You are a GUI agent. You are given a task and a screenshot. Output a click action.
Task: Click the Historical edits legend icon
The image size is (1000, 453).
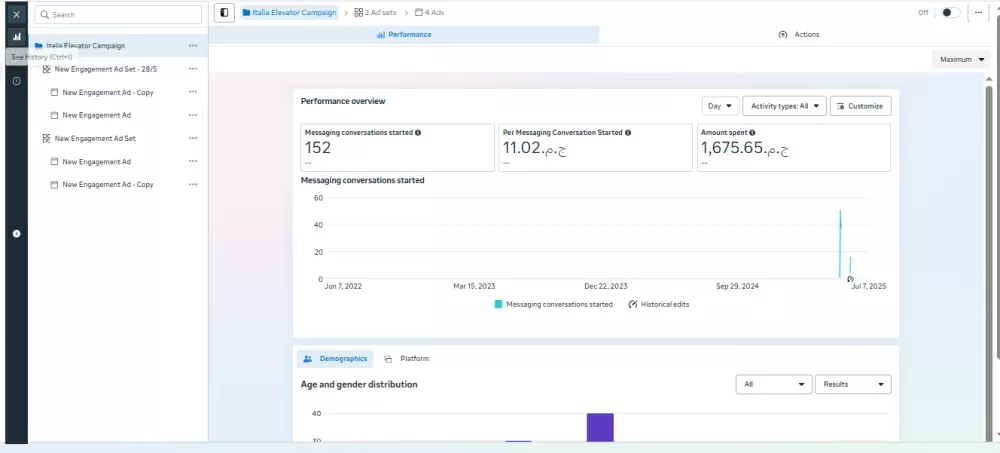coord(633,304)
